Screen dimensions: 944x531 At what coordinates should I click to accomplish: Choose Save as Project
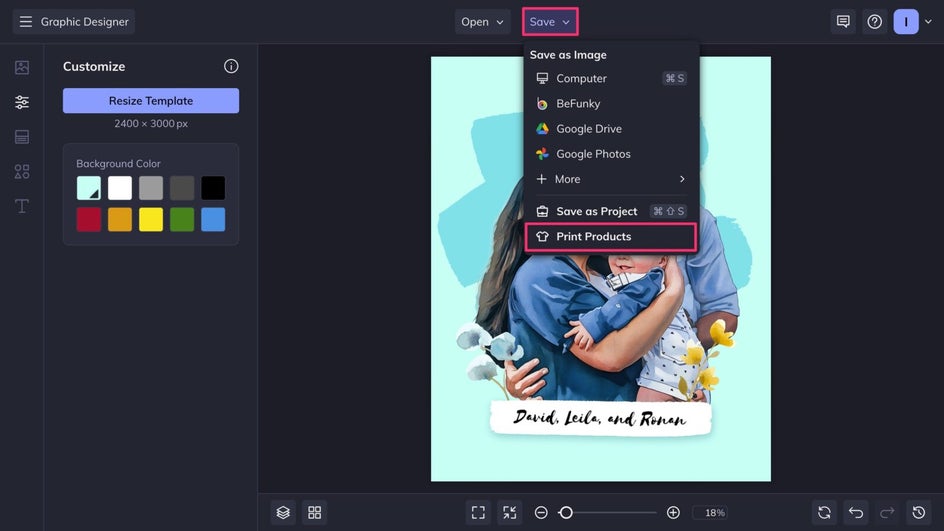tap(610, 211)
